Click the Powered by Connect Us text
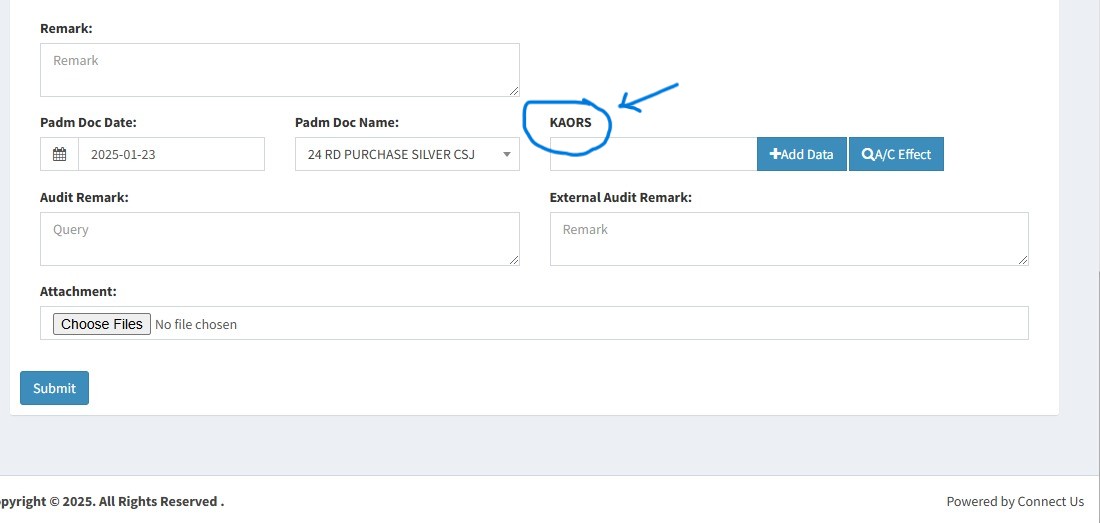 (1015, 501)
